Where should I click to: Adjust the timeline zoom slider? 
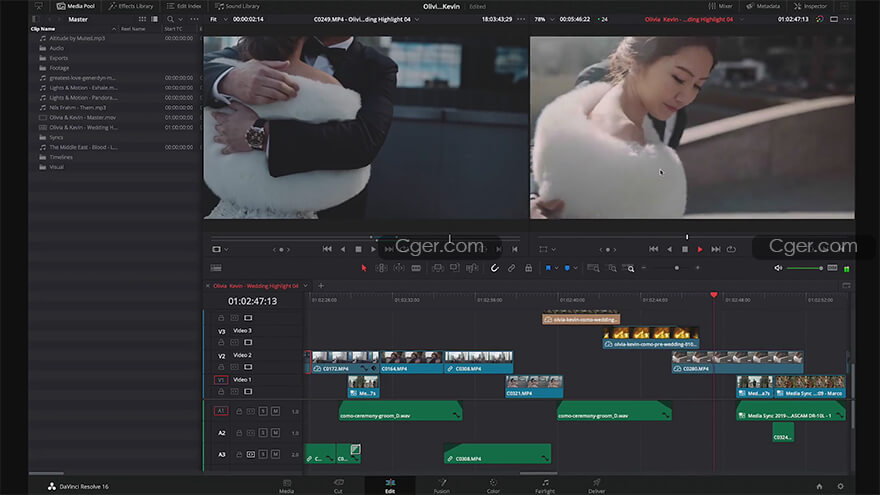click(676, 268)
